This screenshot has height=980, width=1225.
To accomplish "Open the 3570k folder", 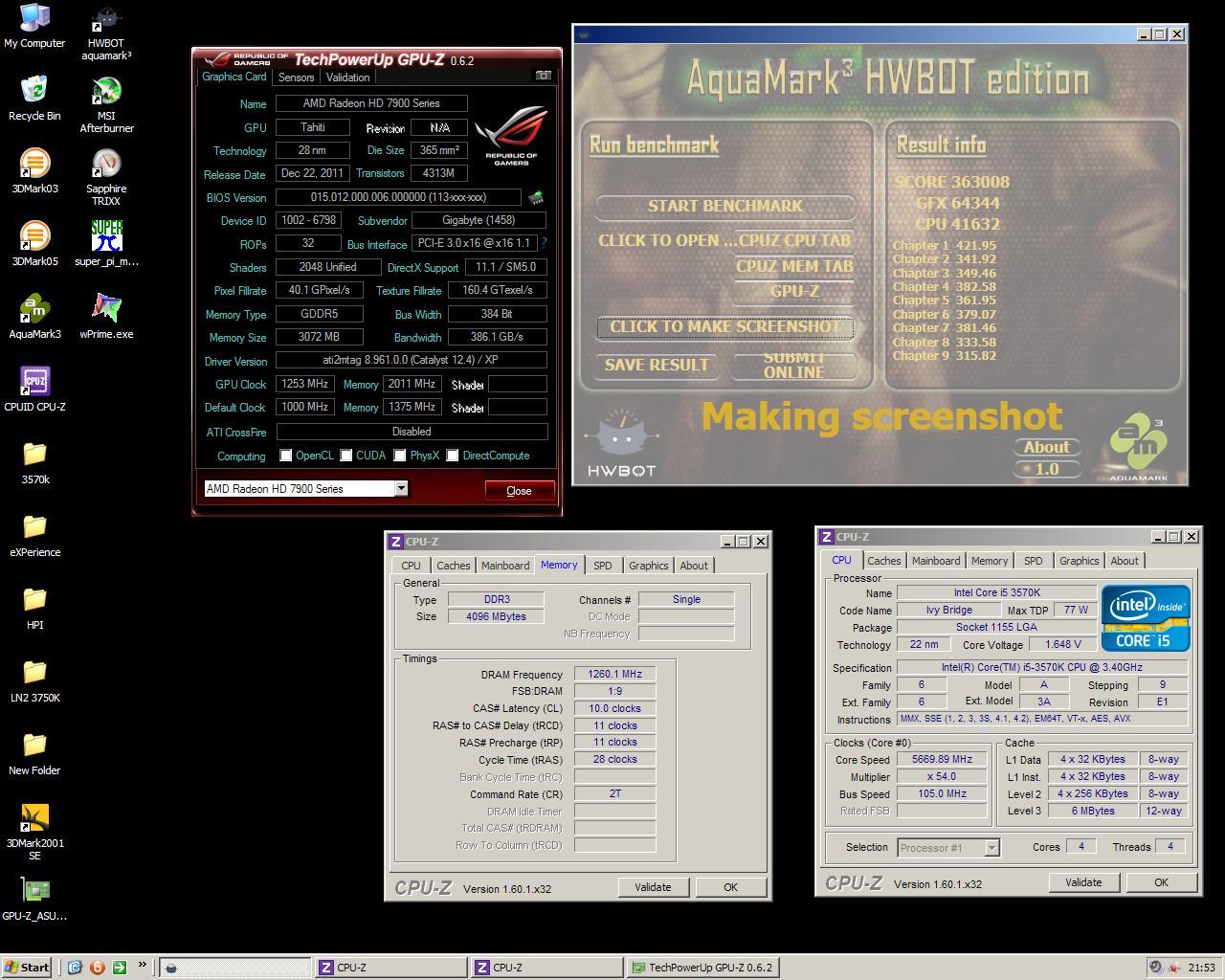I will 34,462.
